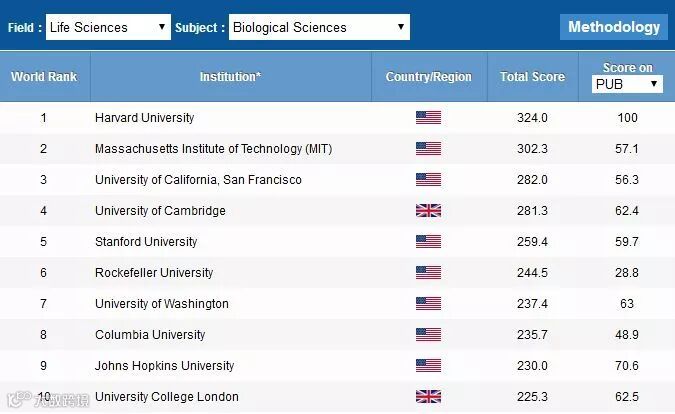
Task: Click the flag for Johns Hopkins University
Action: (x=428, y=366)
